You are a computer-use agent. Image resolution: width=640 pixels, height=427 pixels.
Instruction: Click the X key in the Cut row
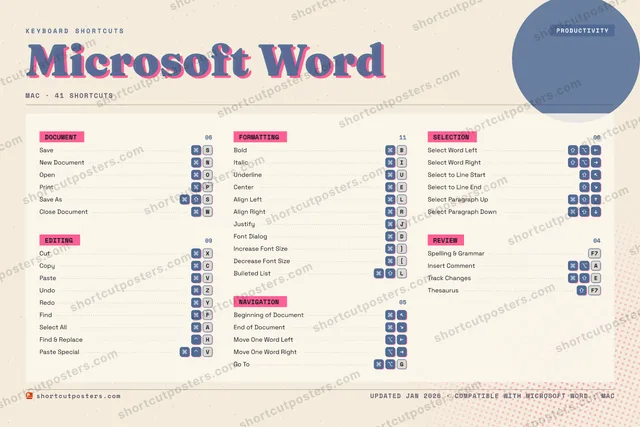coord(208,253)
